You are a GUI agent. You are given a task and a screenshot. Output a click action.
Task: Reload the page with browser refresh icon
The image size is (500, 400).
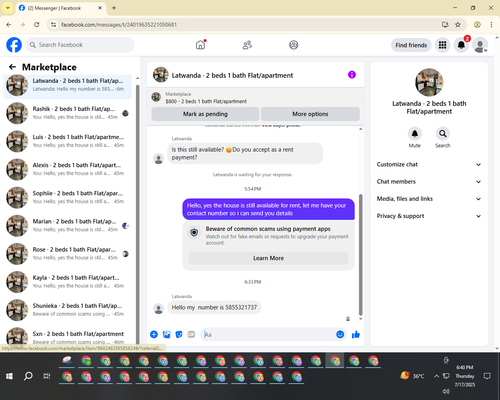37,25
